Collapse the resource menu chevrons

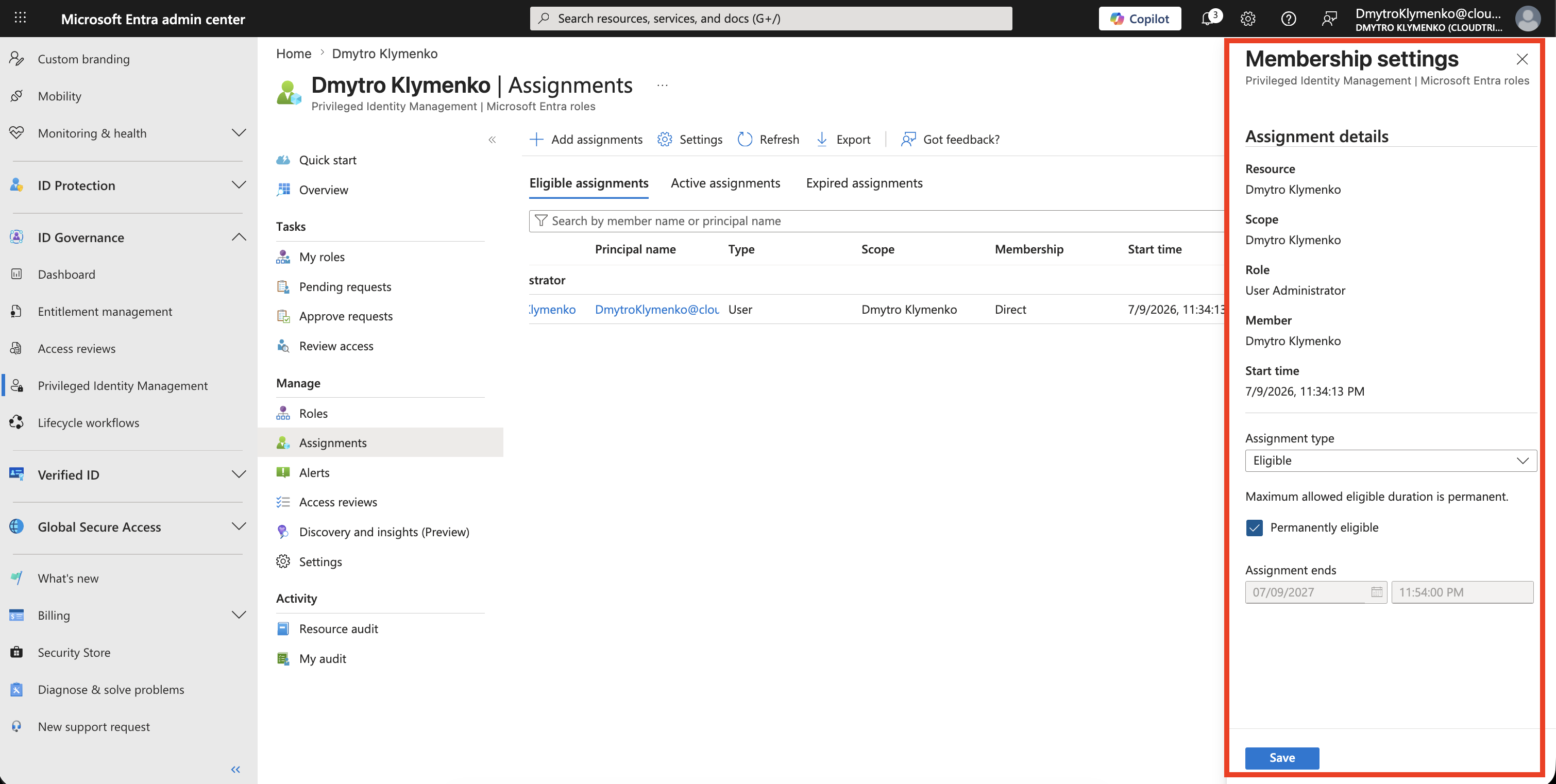click(492, 140)
